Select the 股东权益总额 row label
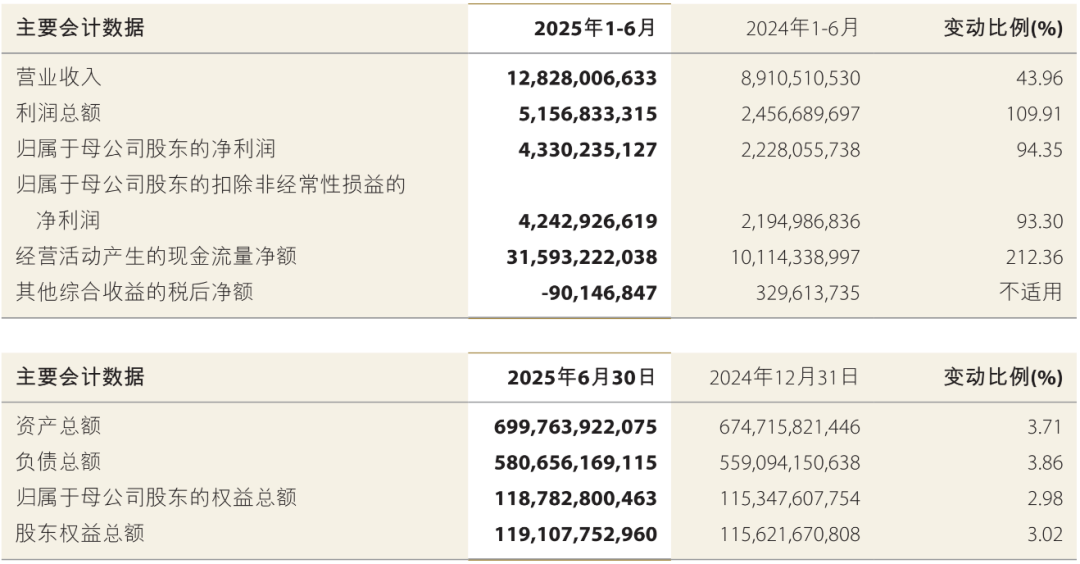The width and height of the screenshot is (1080, 564). coord(80,533)
